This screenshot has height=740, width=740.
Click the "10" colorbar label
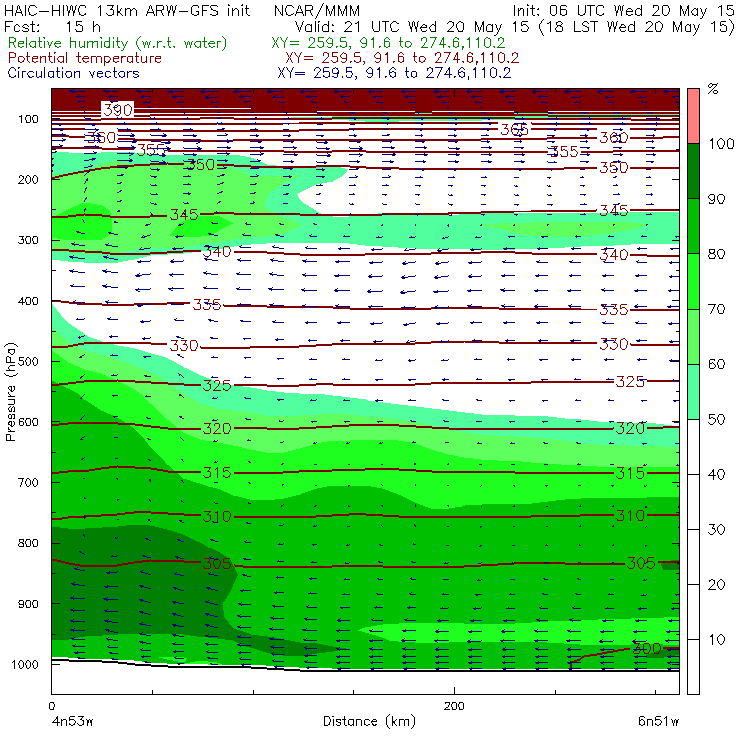(x=716, y=640)
